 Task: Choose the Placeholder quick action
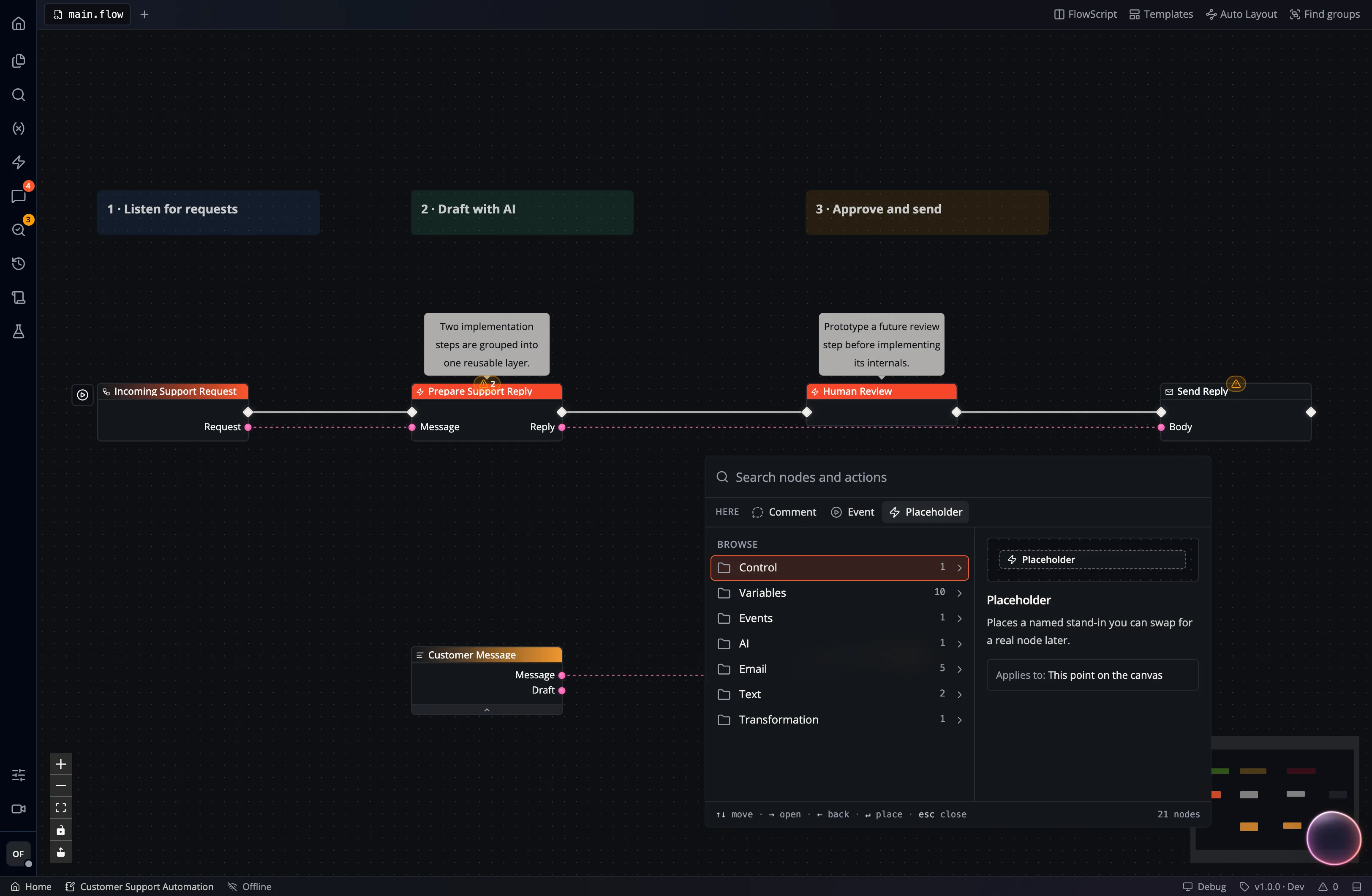925,512
